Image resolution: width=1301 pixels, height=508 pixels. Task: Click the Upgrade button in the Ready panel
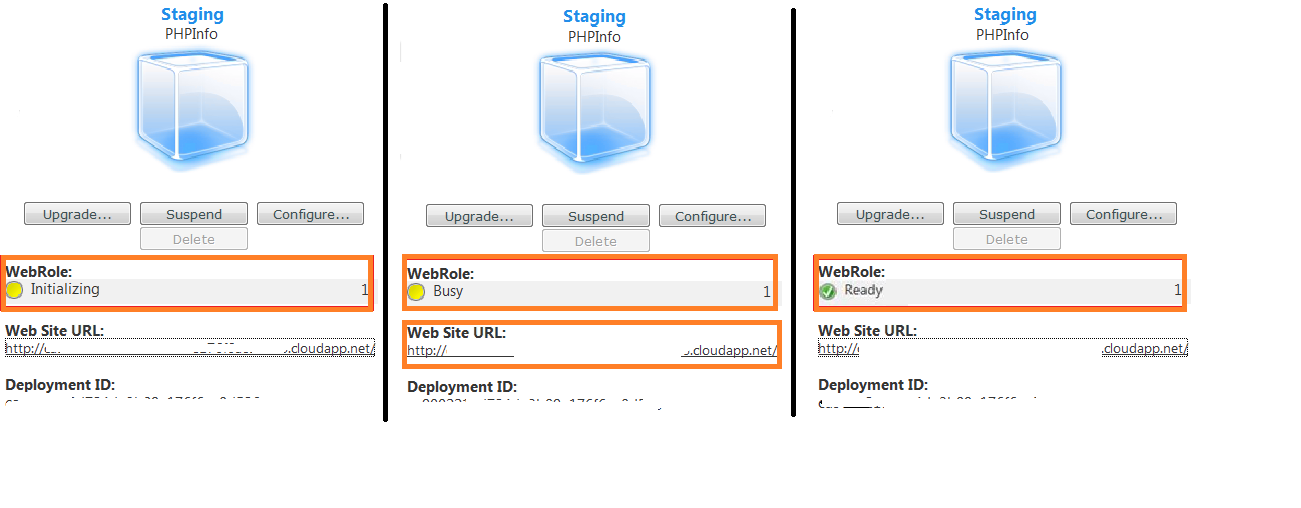(890, 214)
